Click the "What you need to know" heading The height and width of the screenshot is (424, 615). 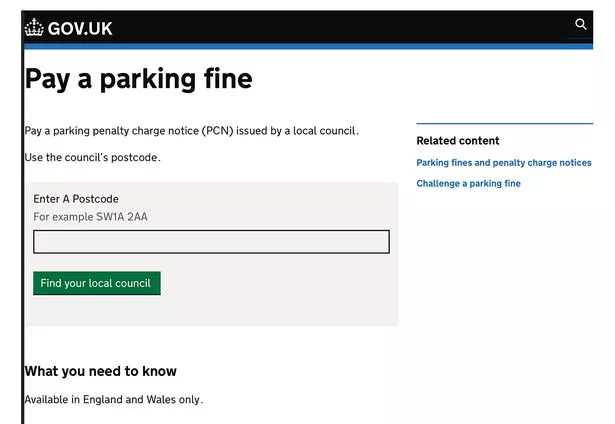click(x=100, y=371)
